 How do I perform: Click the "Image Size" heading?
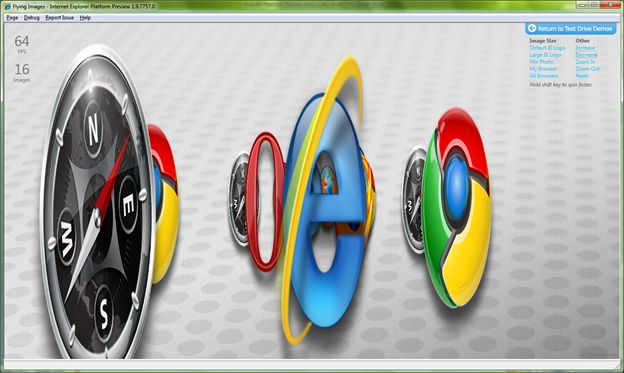pos(543,41)
